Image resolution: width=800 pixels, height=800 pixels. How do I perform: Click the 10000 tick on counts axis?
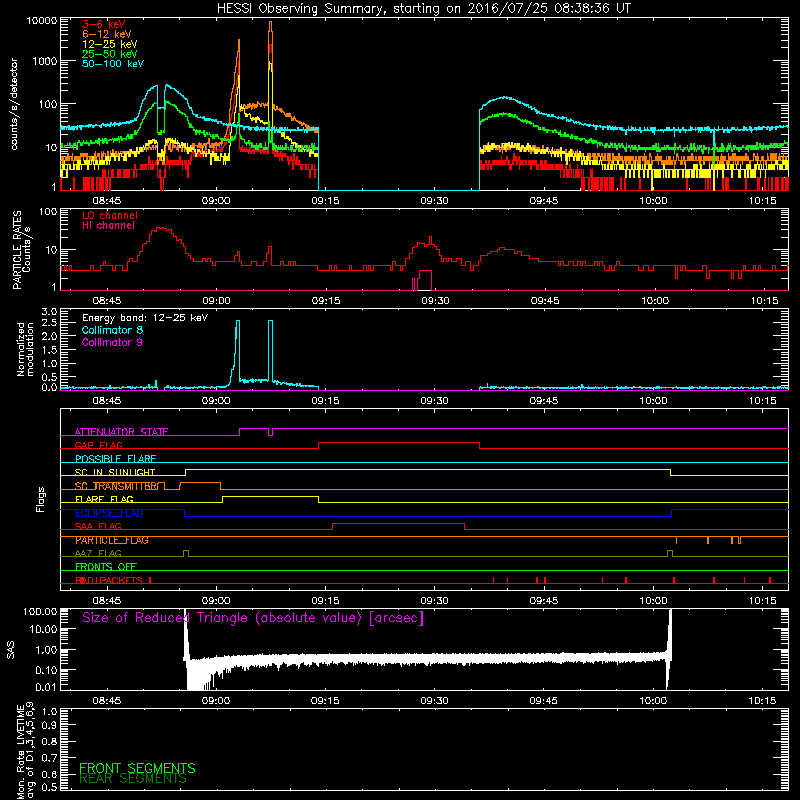click(x=42, y=21)
